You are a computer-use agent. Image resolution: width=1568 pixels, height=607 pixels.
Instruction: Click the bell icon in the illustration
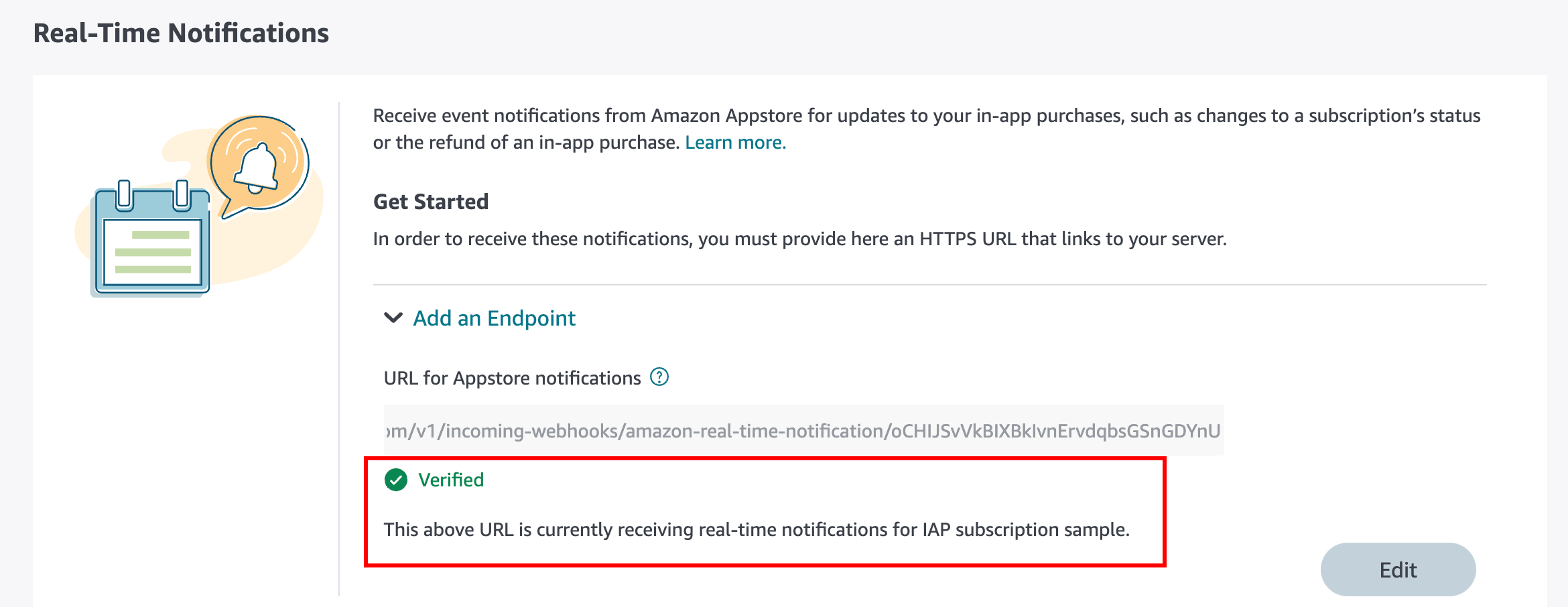click(257, 167)
